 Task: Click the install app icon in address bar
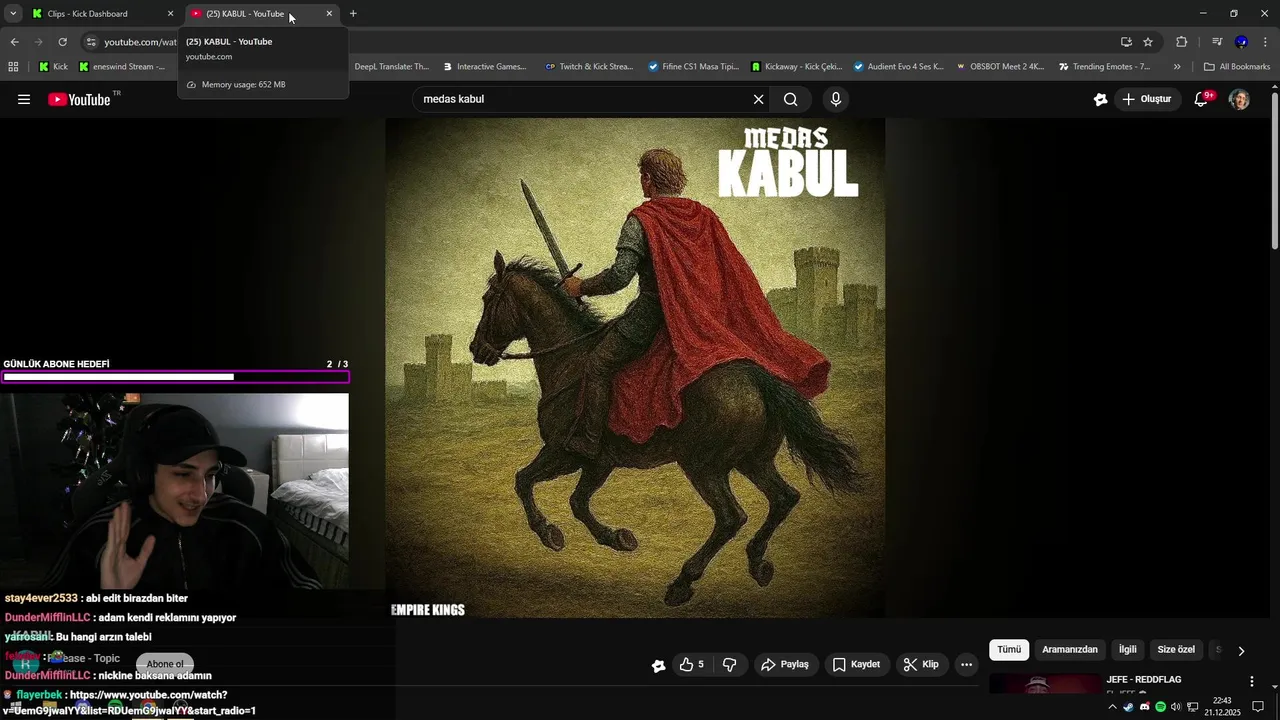tap(1126, 42)
